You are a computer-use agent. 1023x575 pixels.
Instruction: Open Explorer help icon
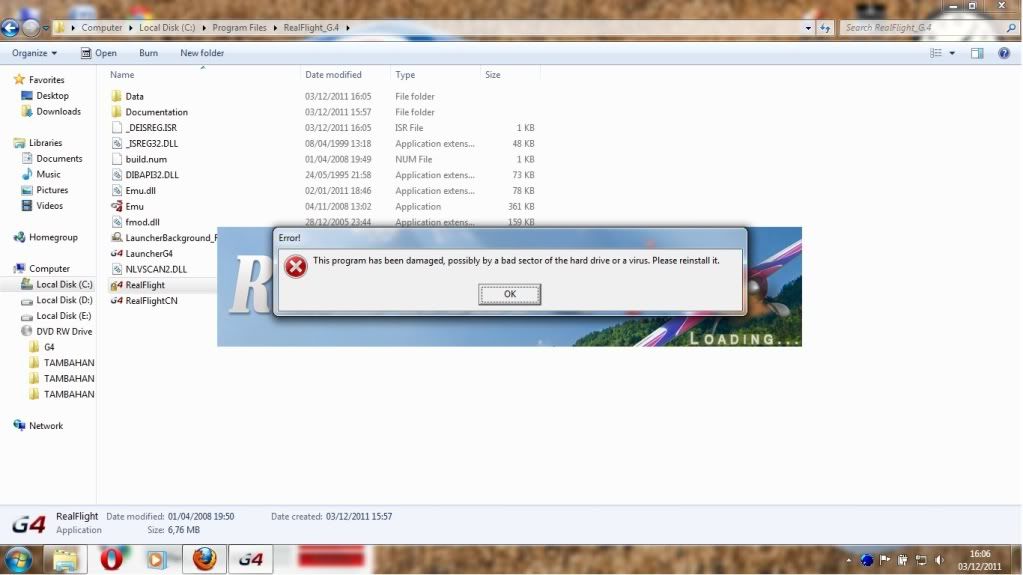click(x=1004, y=53)
